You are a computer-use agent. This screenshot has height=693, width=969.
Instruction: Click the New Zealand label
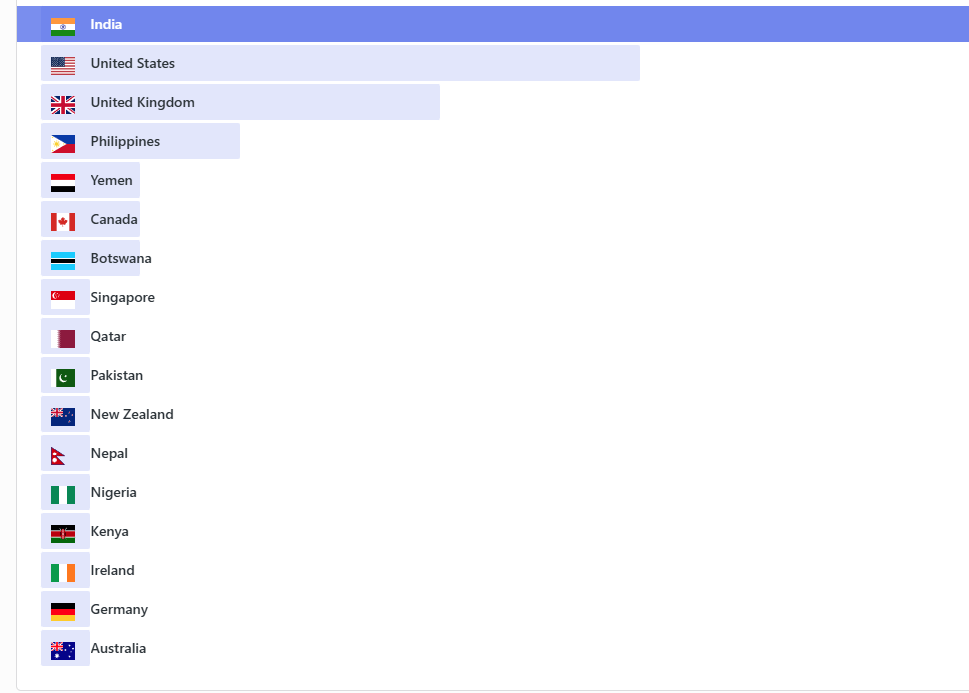pyautogui.click(x=131, y=415)
